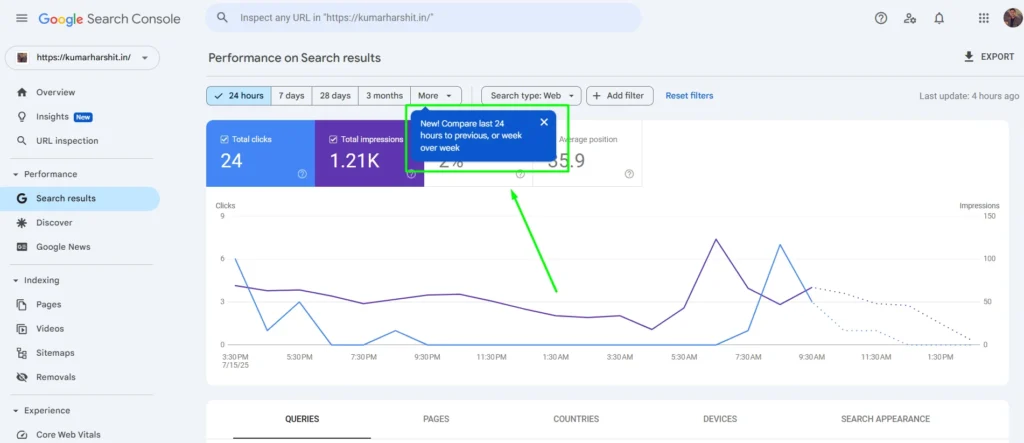This screenshot has height=443, width=1024.
Task: Switch to the QUERIES tab
Action: [302, 419]
